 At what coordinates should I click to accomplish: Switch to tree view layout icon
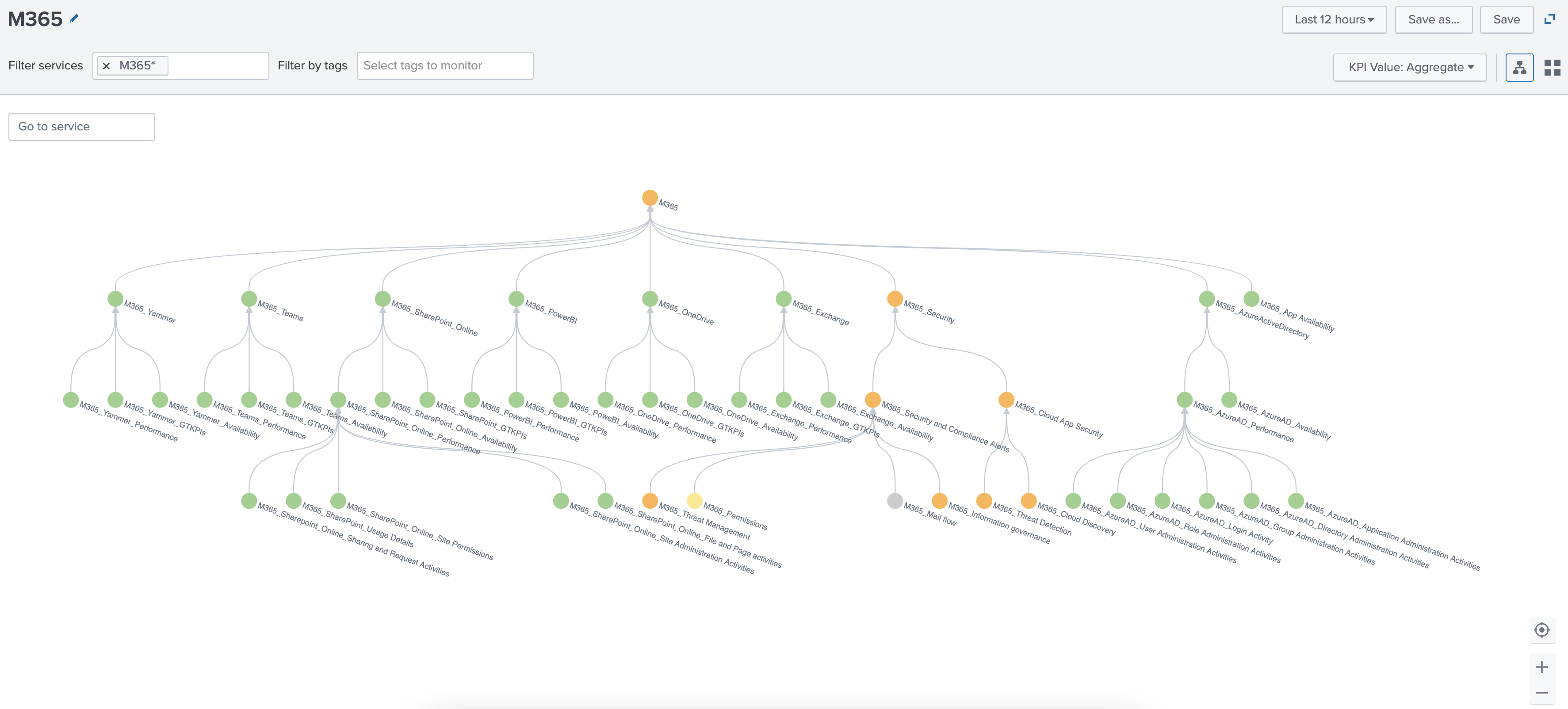[x=1519, y=67]
